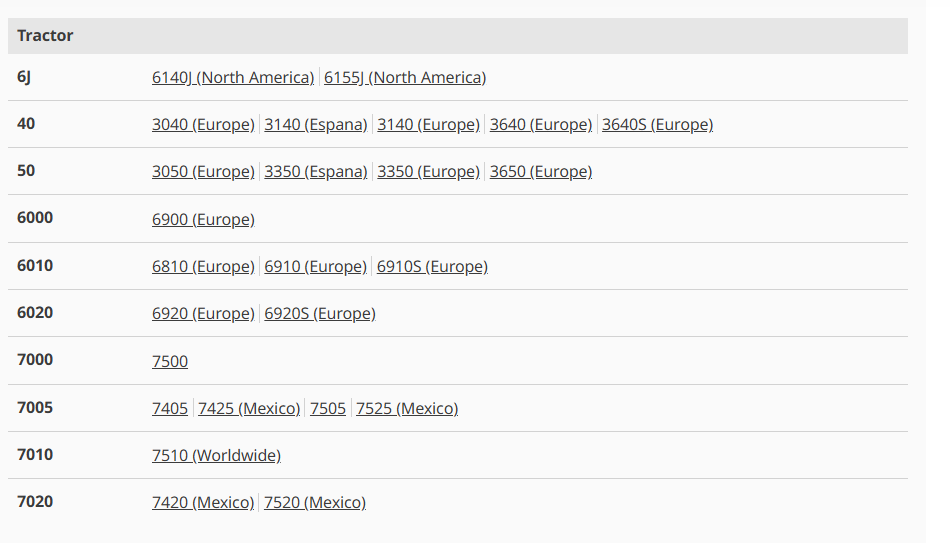
Task: Open the 6910S (Europe) link
Action: point(432,267)
